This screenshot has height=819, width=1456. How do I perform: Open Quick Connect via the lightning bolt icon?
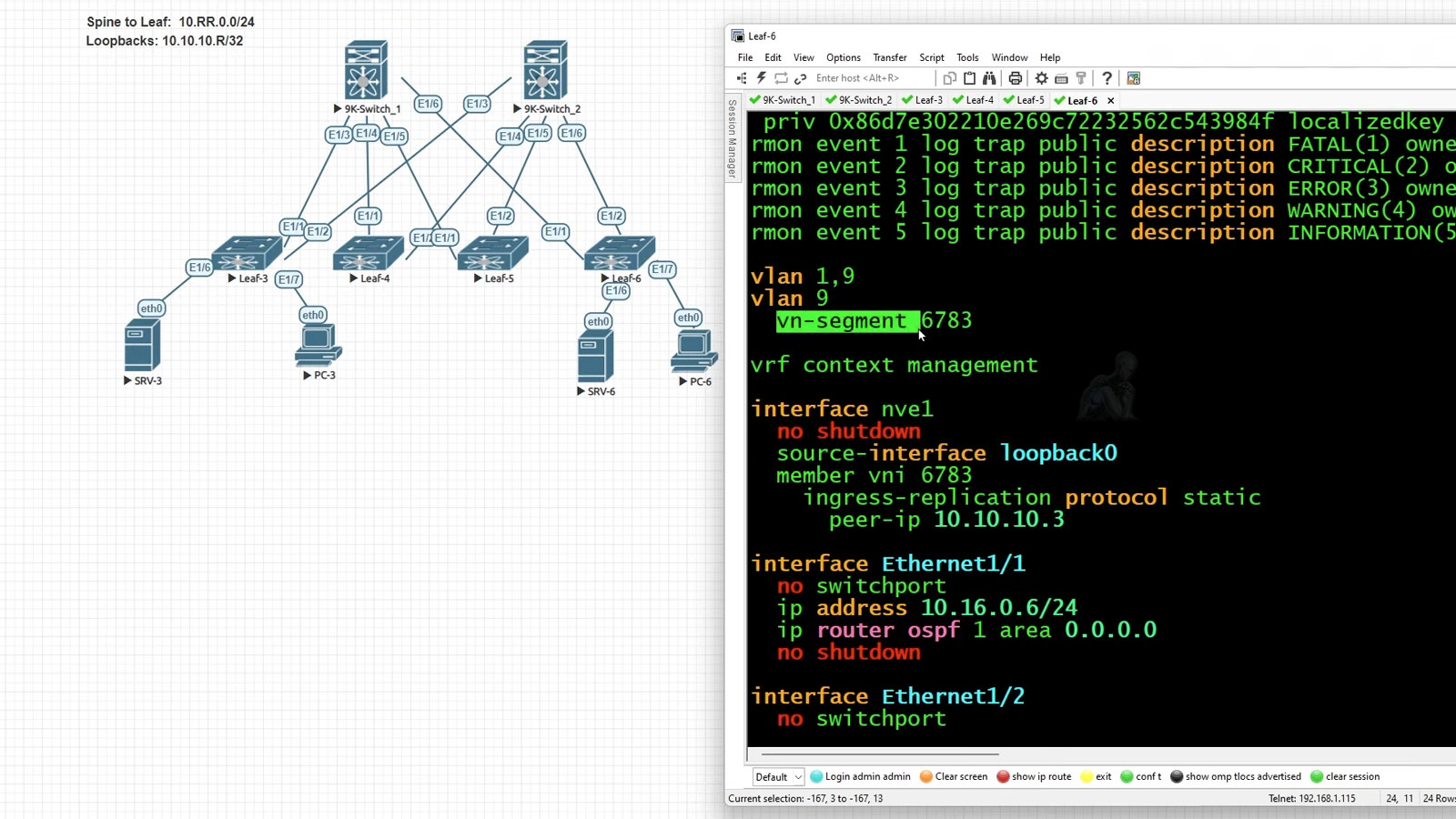(760, 78)
